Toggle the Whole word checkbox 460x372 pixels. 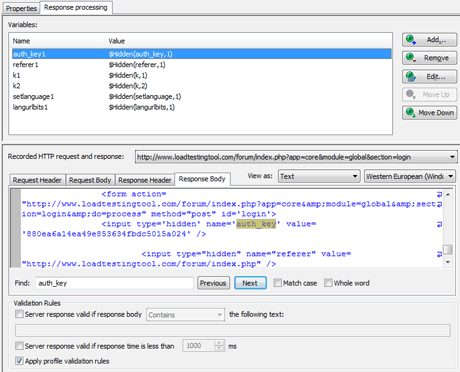(328, 283)
